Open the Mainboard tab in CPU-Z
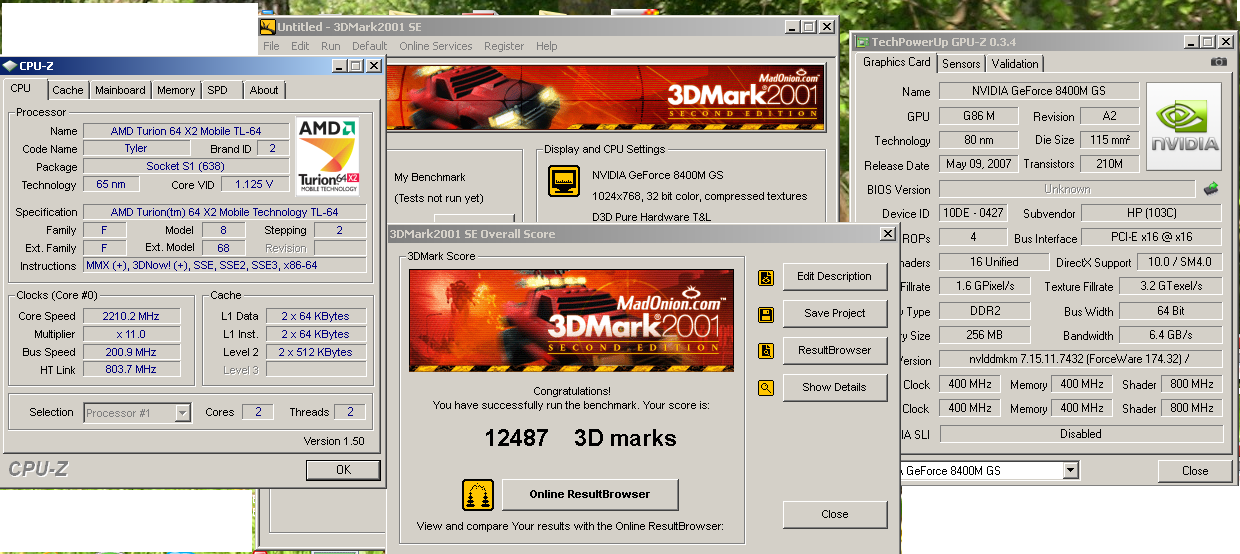The image size is (1240, 554). pyautogui.click(x=120, y=90)
